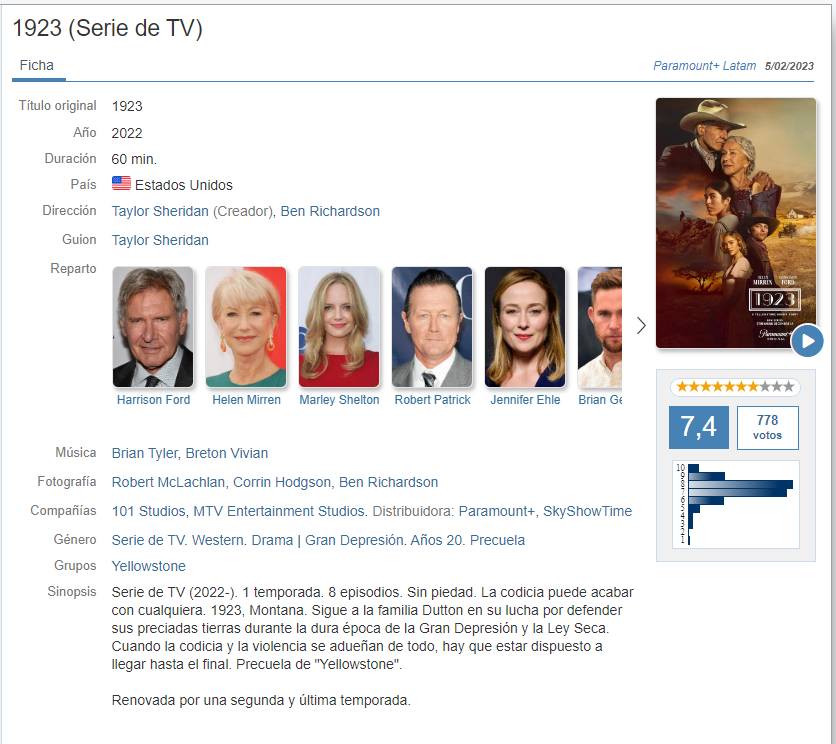Open Ben Richardson in the Dirección row
The width and height of the screenshot is (836, 744).
(x=330, y=212)
